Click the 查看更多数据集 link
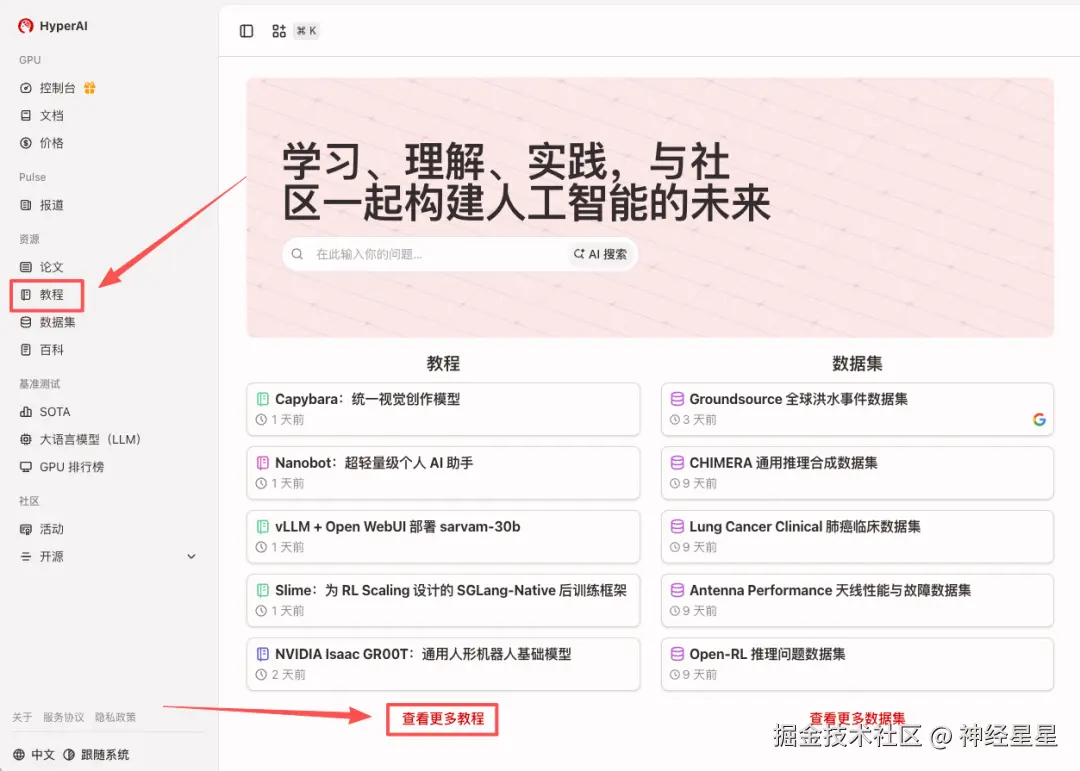 857,718
